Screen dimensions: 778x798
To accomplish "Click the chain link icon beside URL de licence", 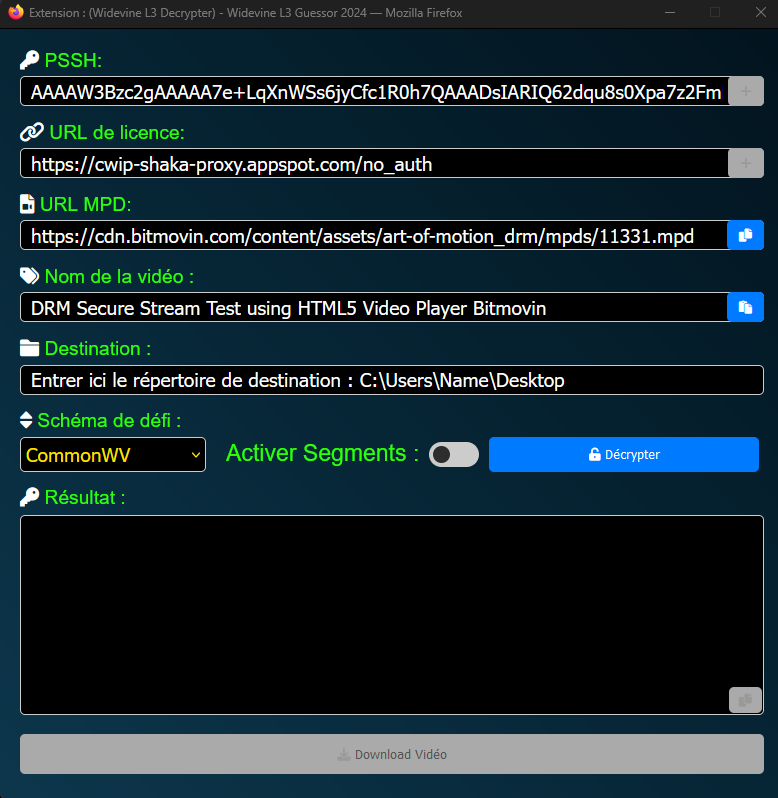I will coord(32,132).
